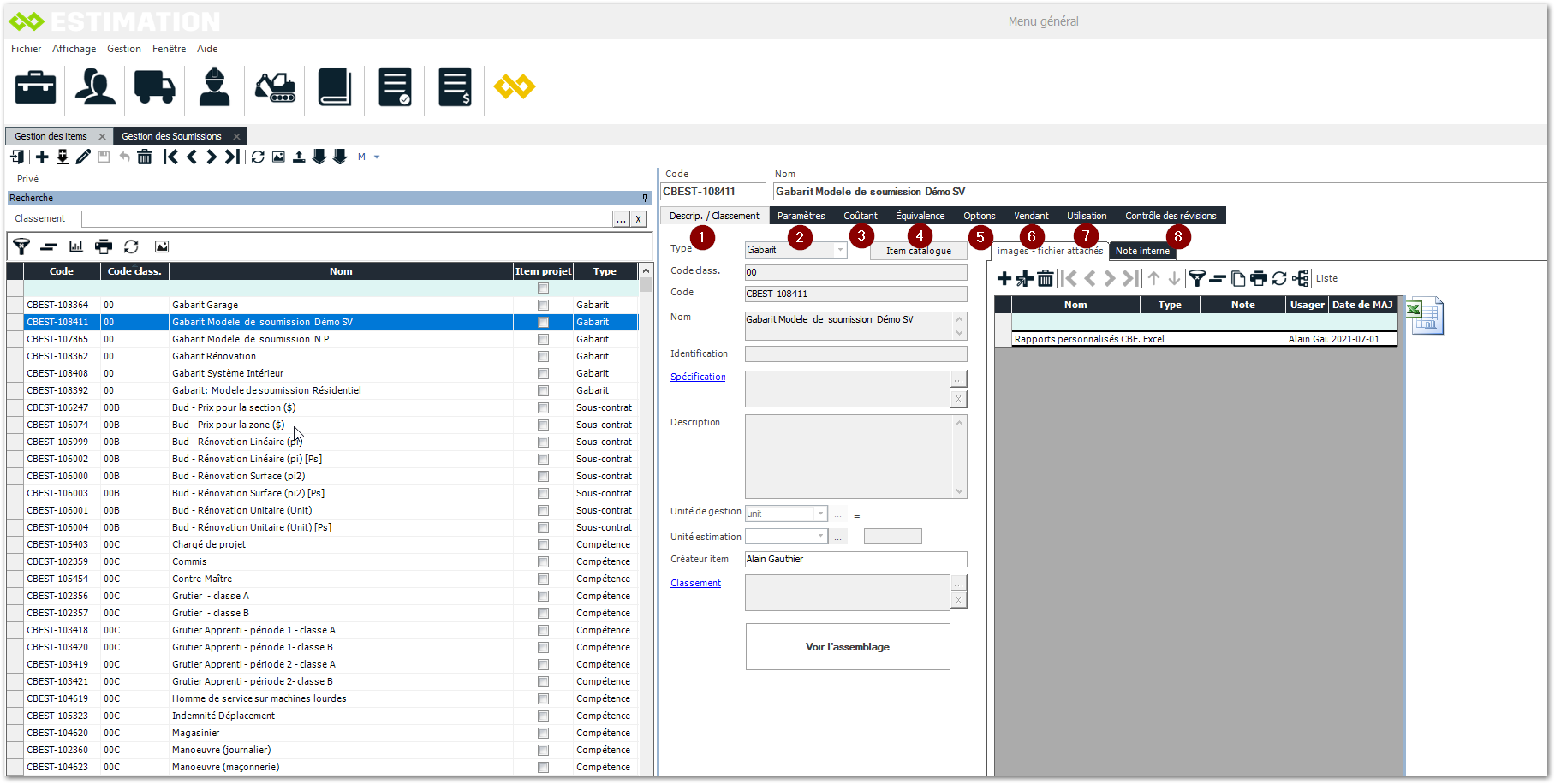Delete the record with the item toolbar trash icon
Viewport: 1555px width, 784px height.
145,157
